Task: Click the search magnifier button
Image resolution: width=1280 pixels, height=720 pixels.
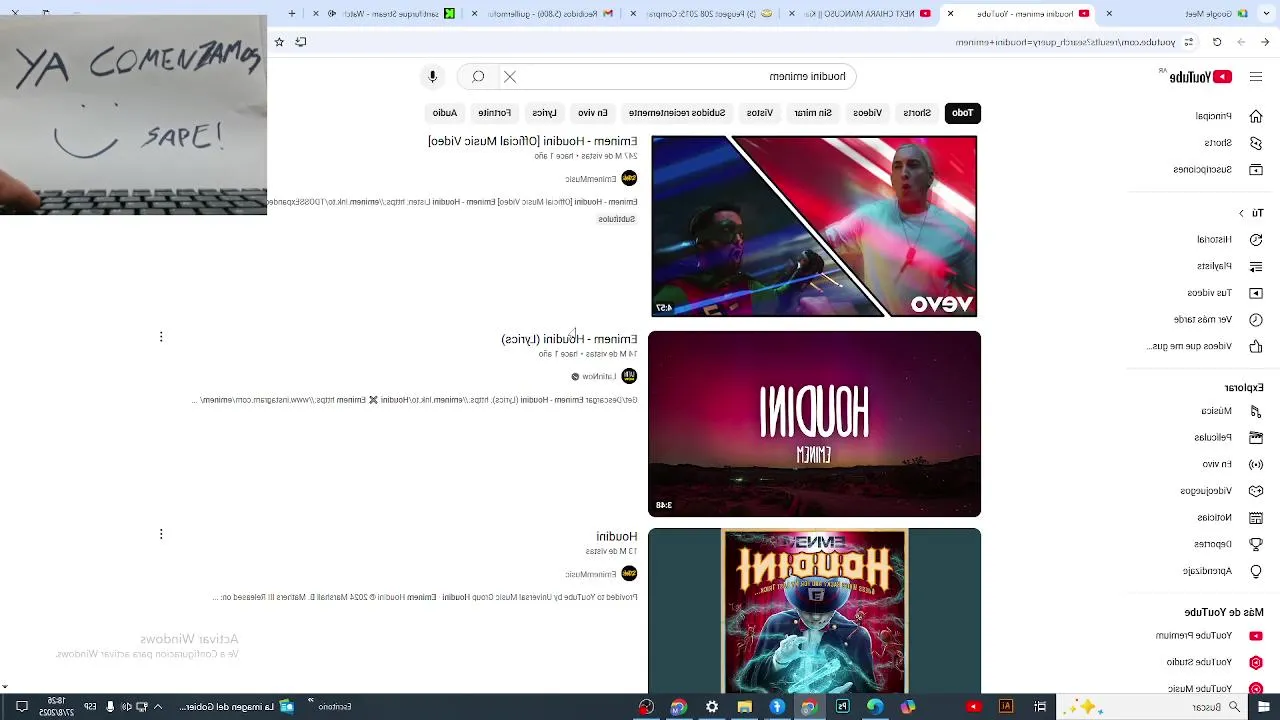Action: coord(478,77)
